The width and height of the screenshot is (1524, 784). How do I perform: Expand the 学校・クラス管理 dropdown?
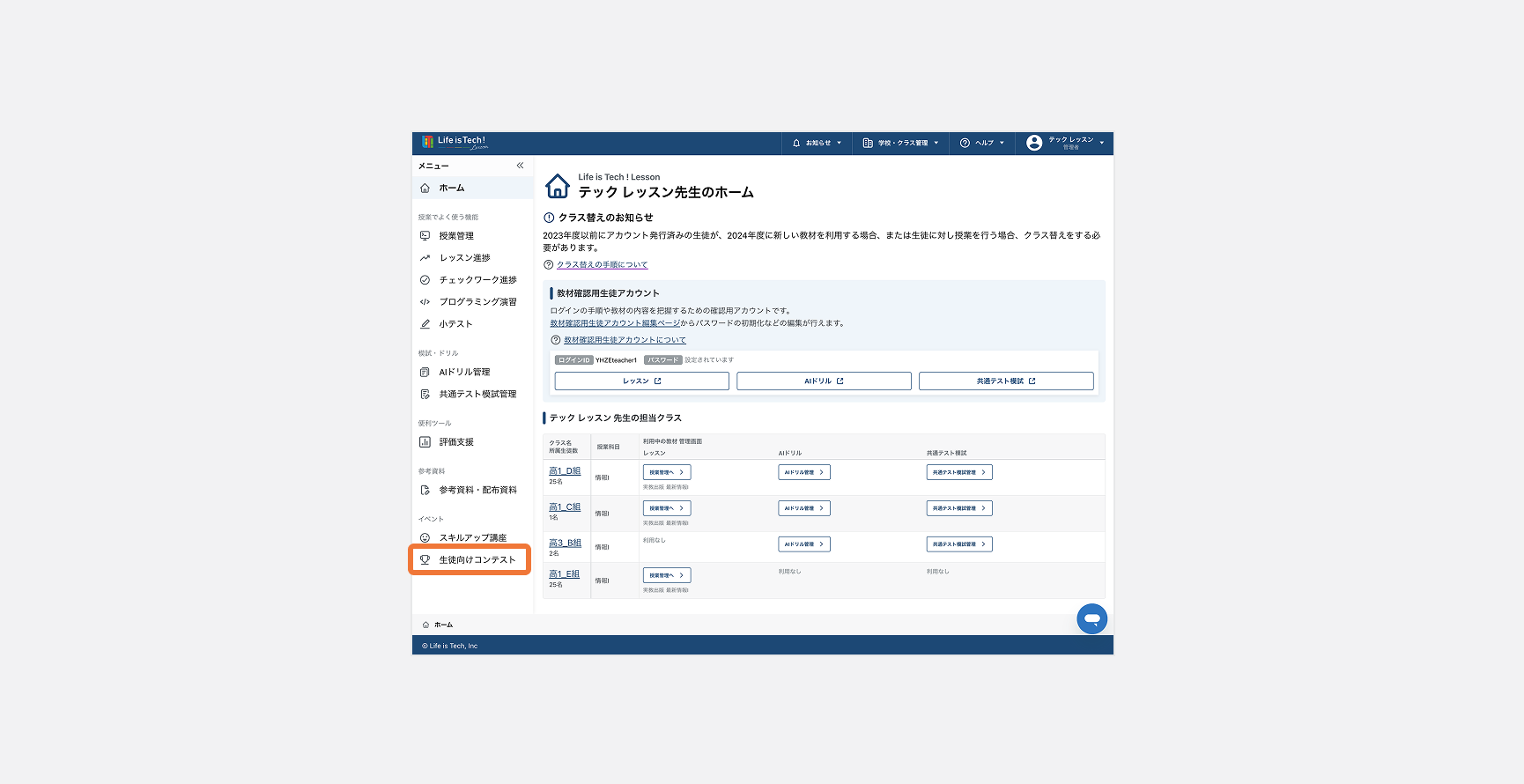point(900,143)
